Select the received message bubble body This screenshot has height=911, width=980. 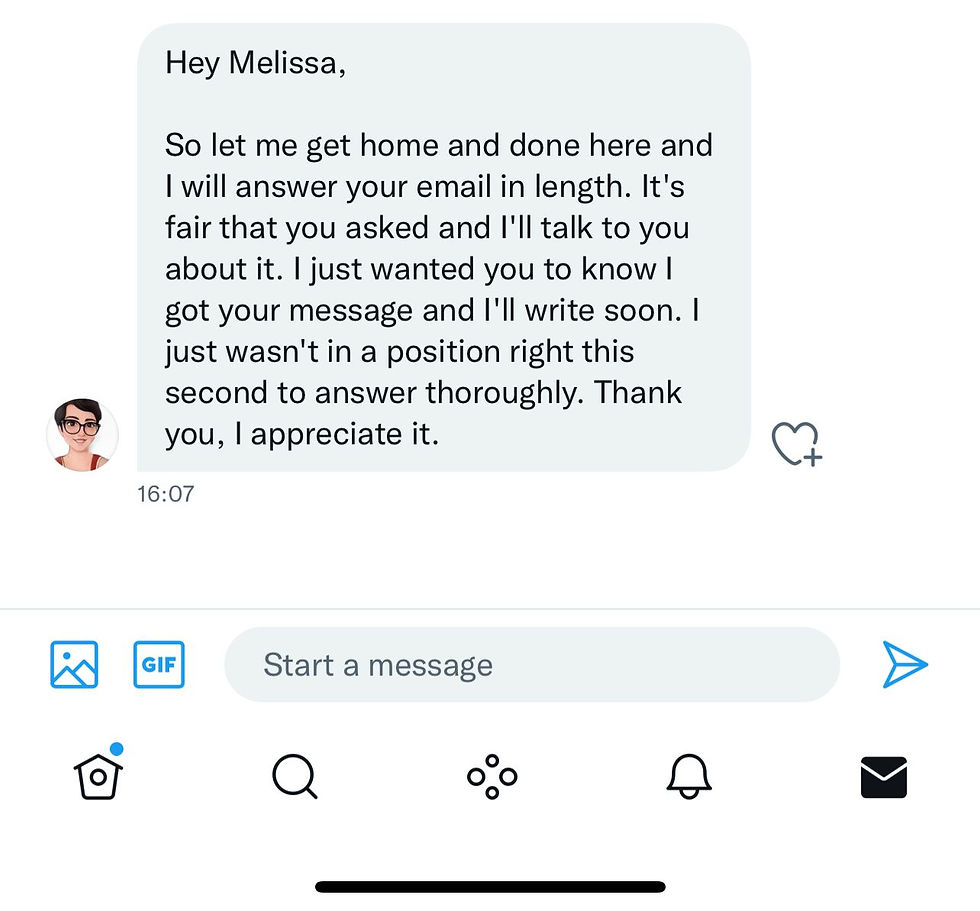coord(444,247)
